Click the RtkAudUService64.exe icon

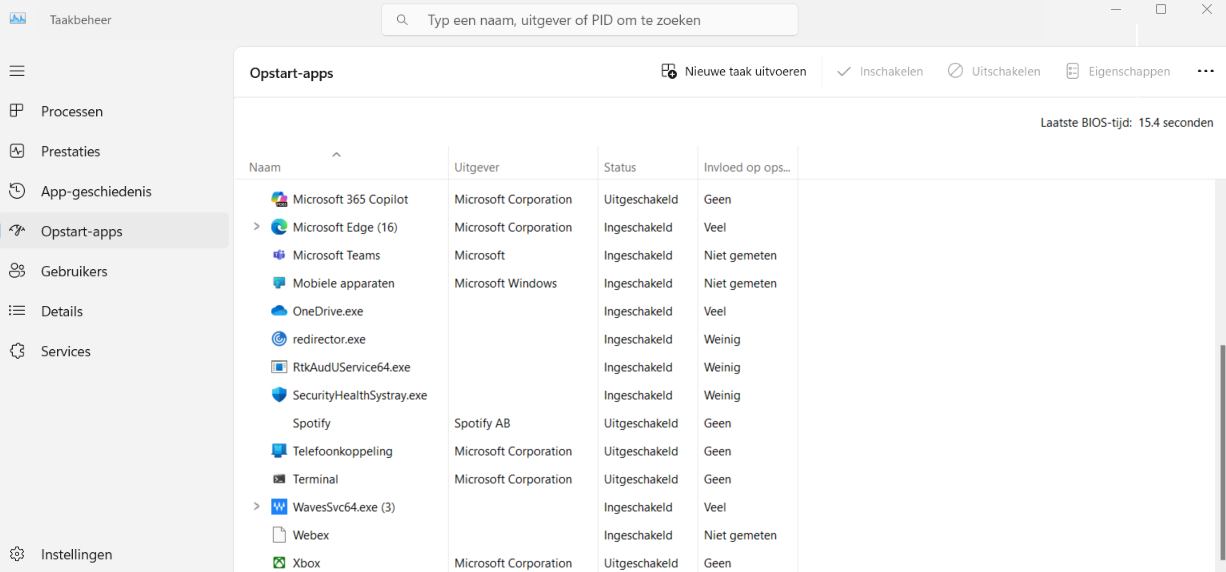pyautogui.click(x=279, y=367)
